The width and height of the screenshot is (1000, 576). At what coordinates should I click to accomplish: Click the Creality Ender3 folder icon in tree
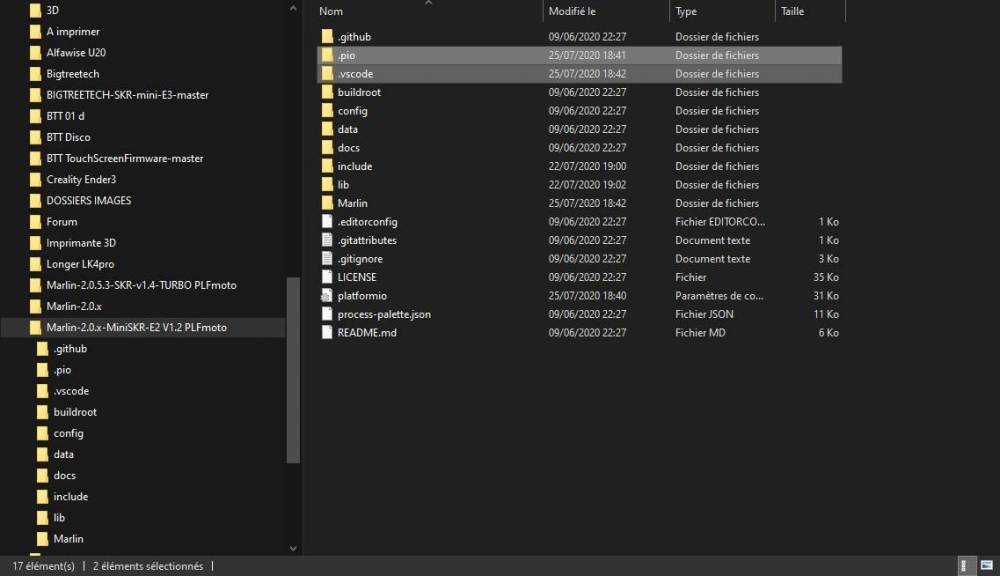(x=36, y=179)
